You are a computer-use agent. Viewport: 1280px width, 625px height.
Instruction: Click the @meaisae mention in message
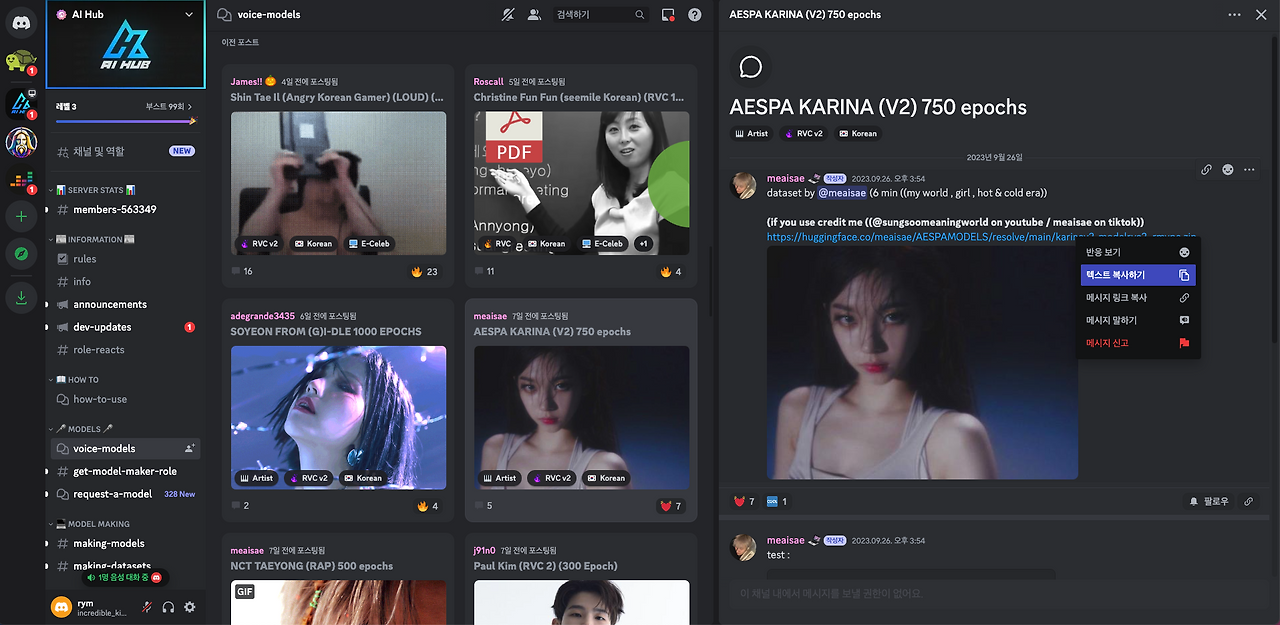842,193
